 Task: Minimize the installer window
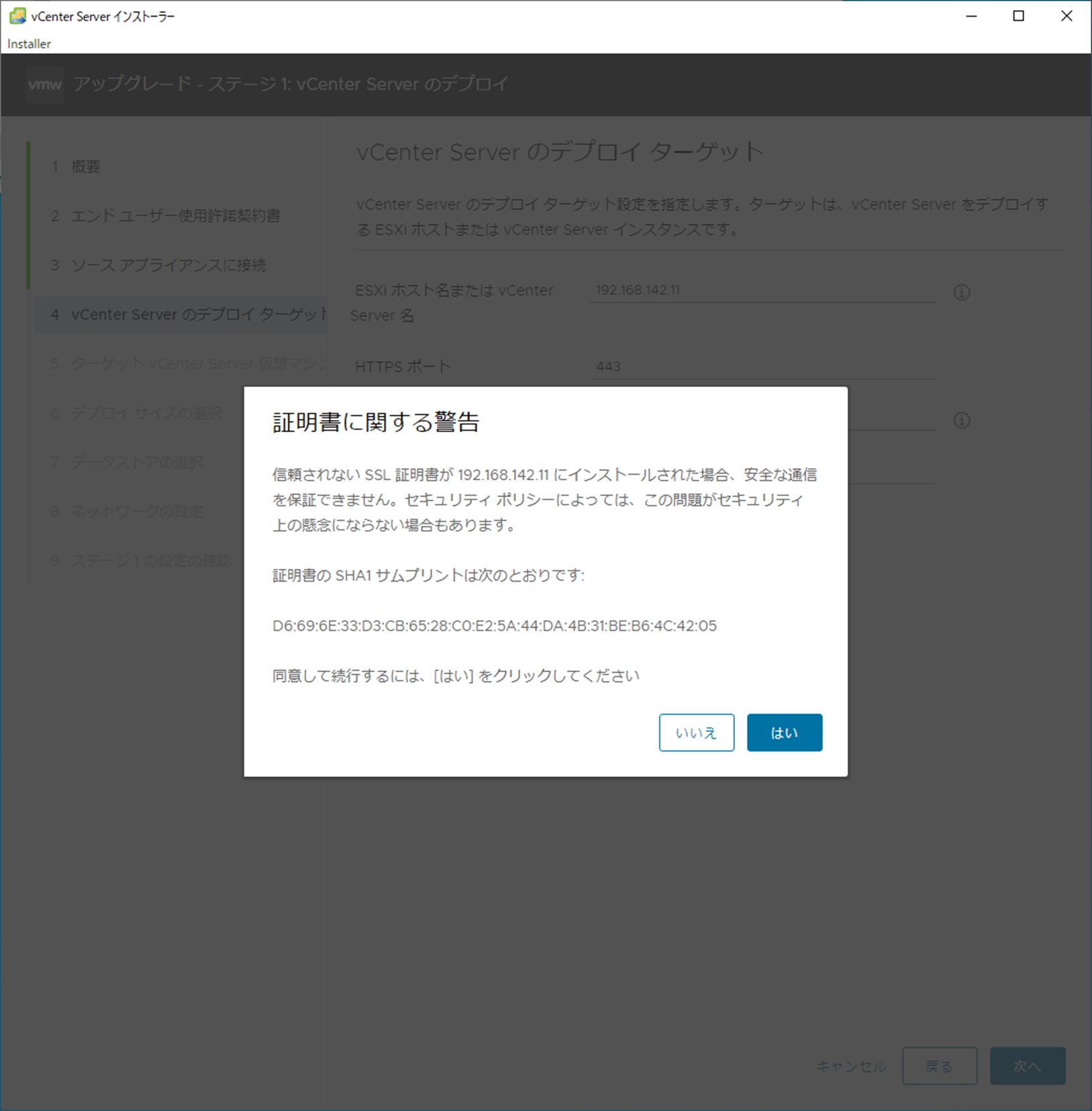tap(971, 16)
